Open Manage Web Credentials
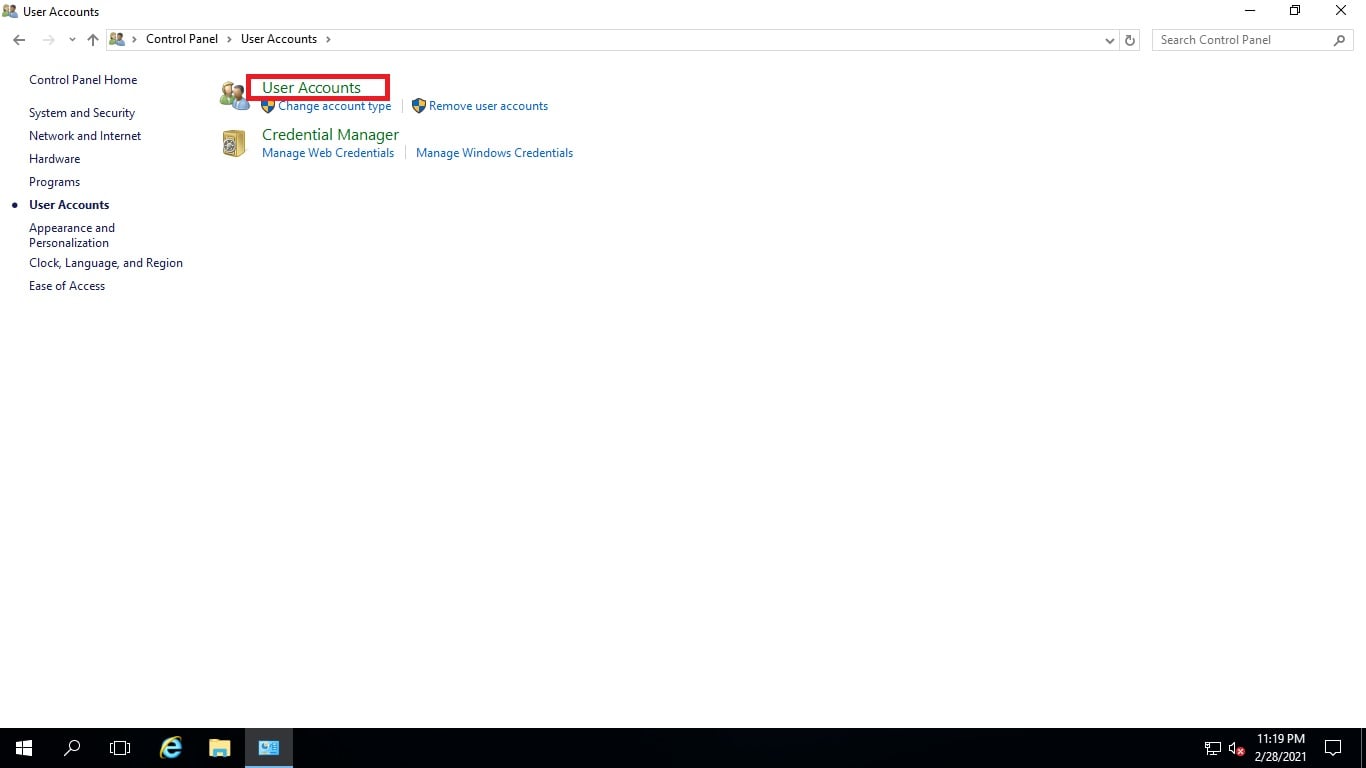Screen dimensions: 1366x768 click(328, 153)
